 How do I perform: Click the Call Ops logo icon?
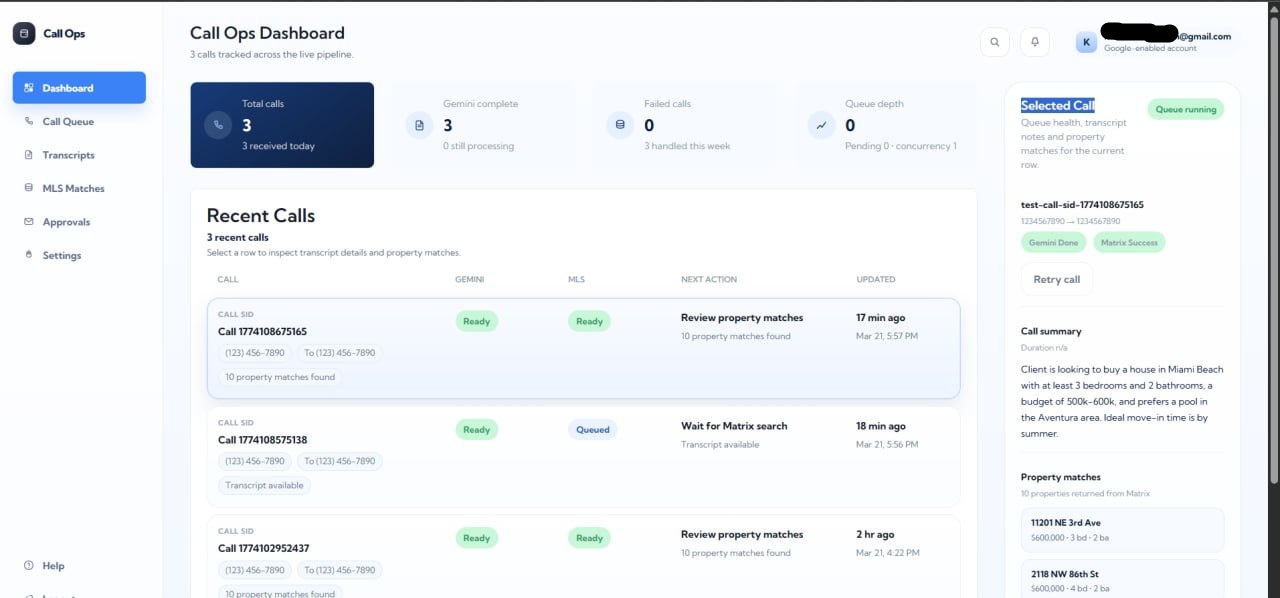click(24, 33)
